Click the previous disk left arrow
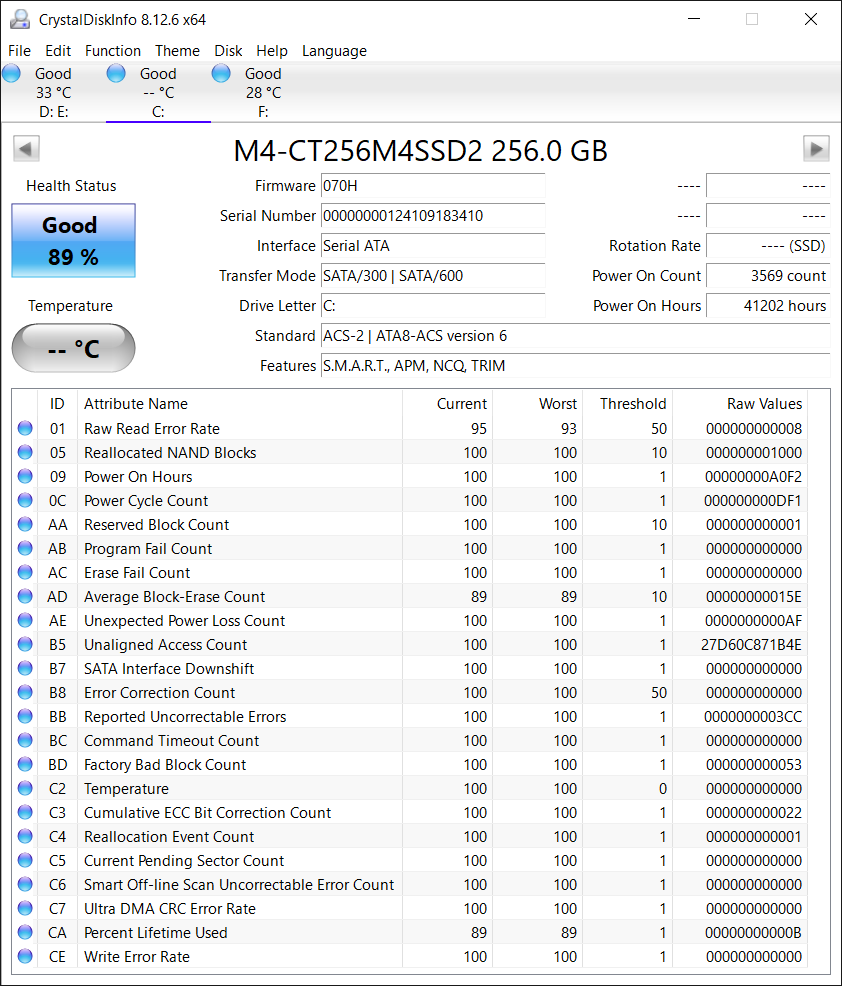Image resolution: width=842 pixels, height=986 pixels. coord(26,149)
